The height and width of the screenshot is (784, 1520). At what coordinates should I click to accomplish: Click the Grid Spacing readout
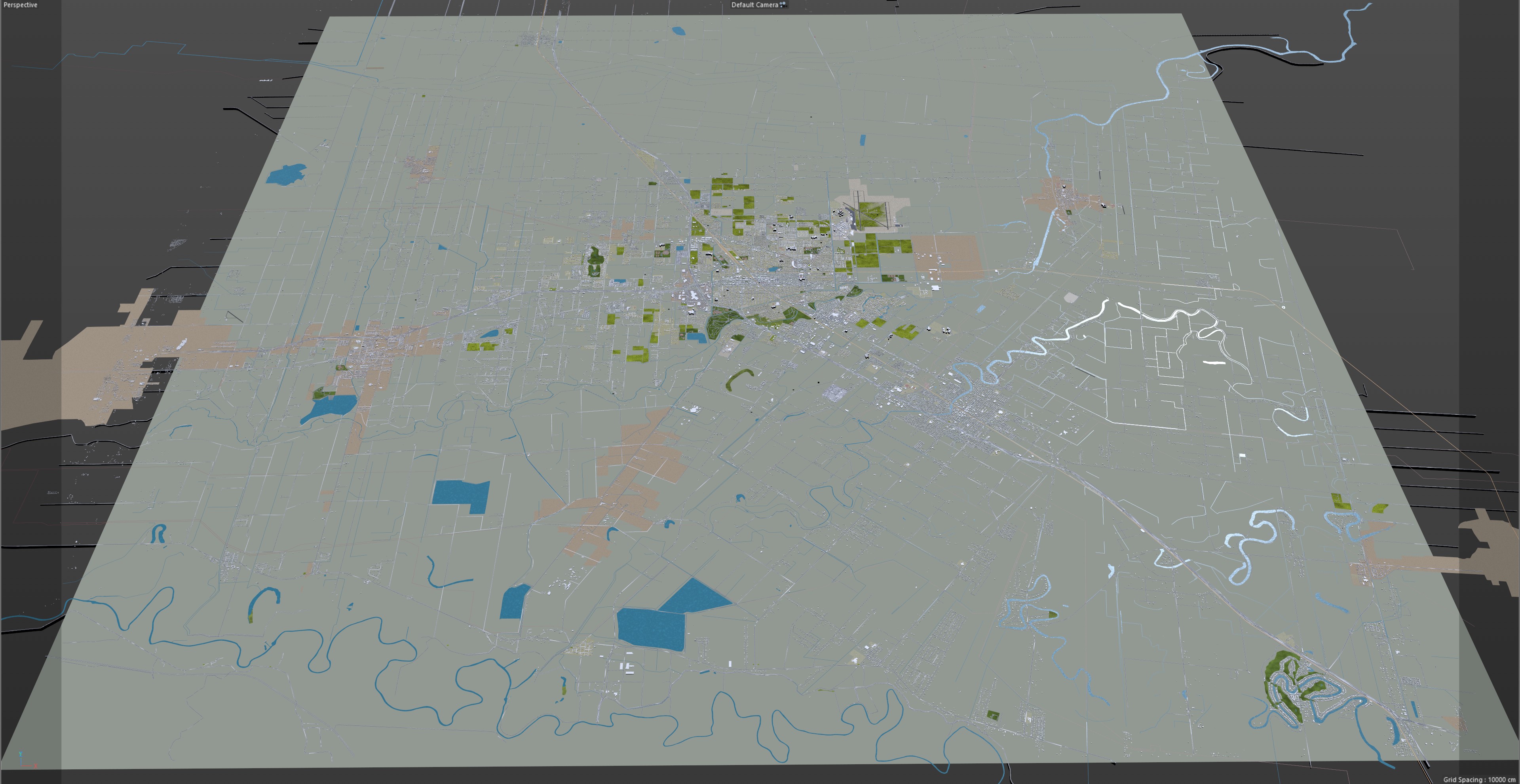point(1479,779)
